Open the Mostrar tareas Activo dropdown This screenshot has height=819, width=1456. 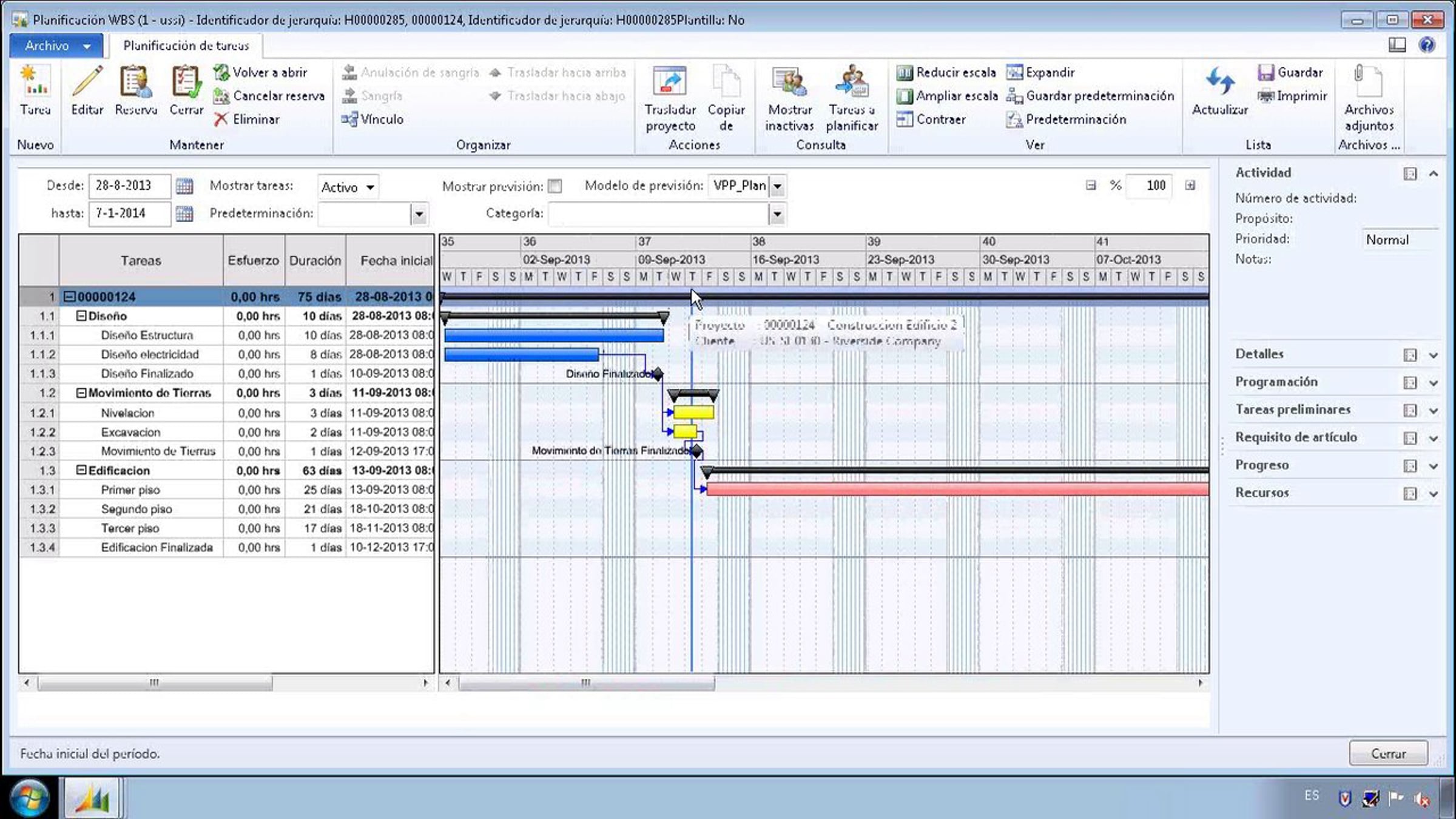point(369,187)
